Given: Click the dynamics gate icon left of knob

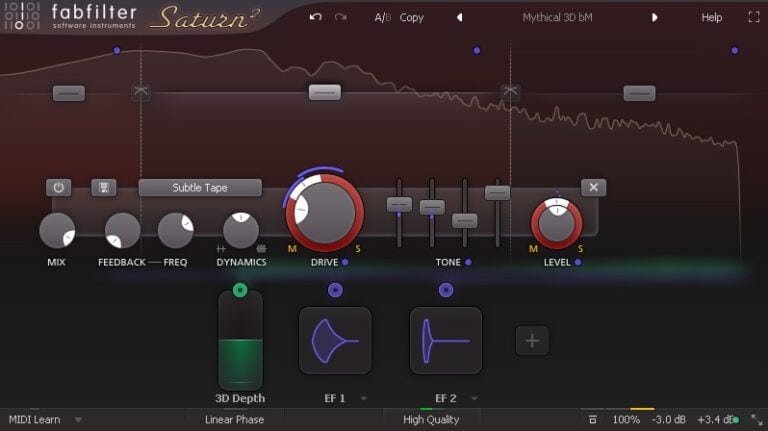Looking at the screenshot, I should tap(221, 249).
